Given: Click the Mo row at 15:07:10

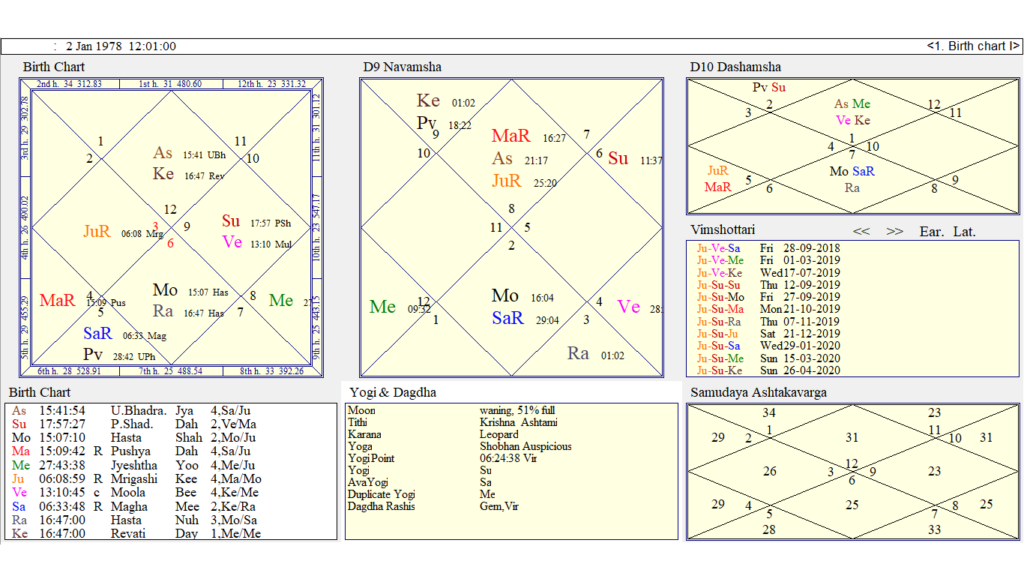Looking at the screenshot, I should (x=134, y=438).
